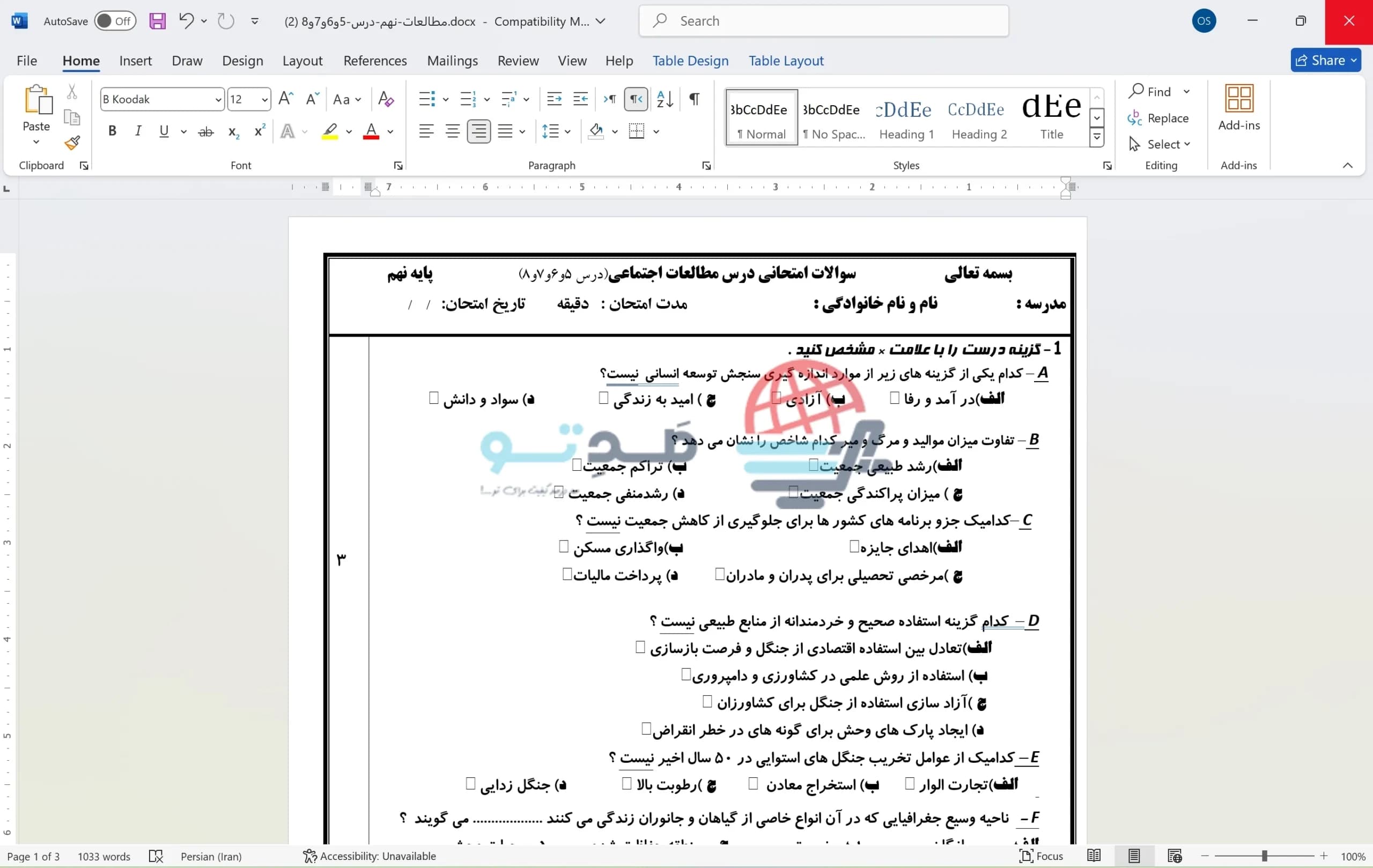Click Replace in Editing group
The height and width of the screenshot is (868, 1373).
pyautogui.click(x=1158, y=118)
